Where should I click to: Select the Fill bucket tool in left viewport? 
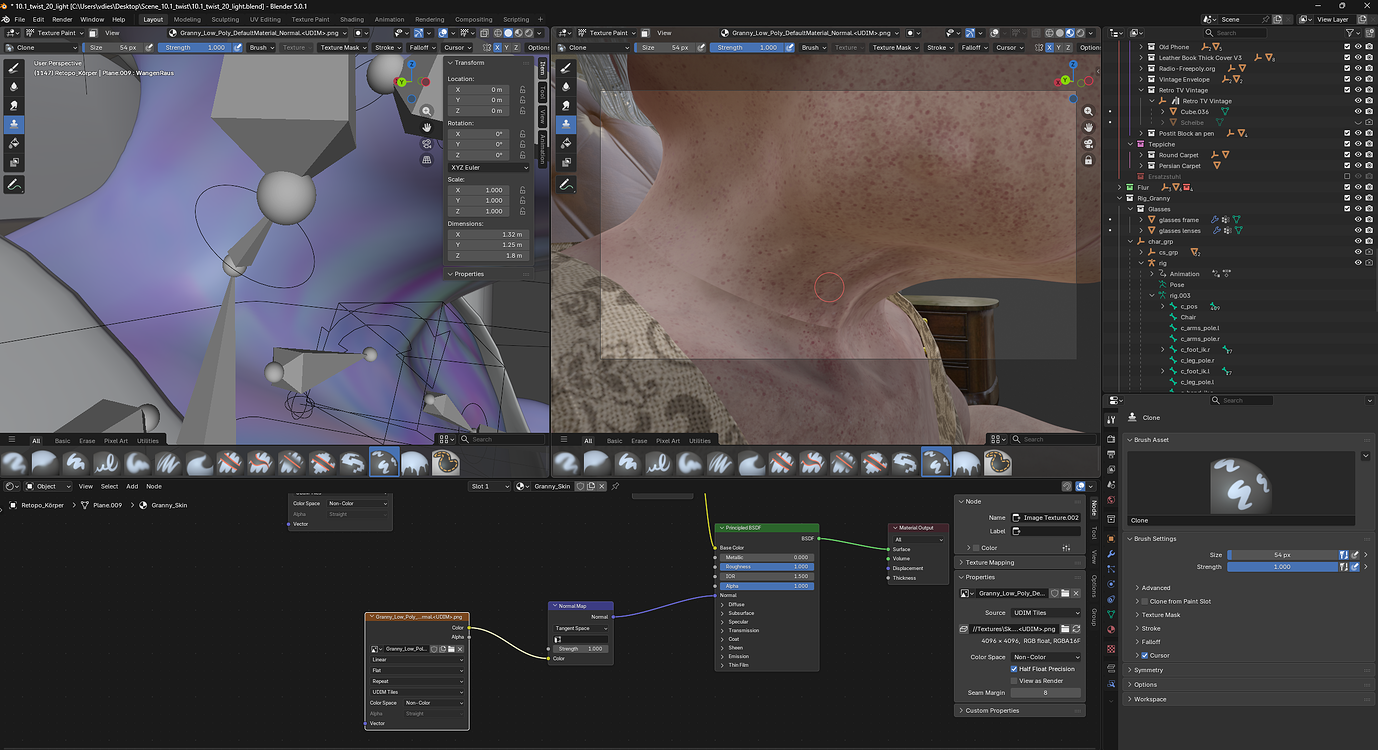(14, 143)
